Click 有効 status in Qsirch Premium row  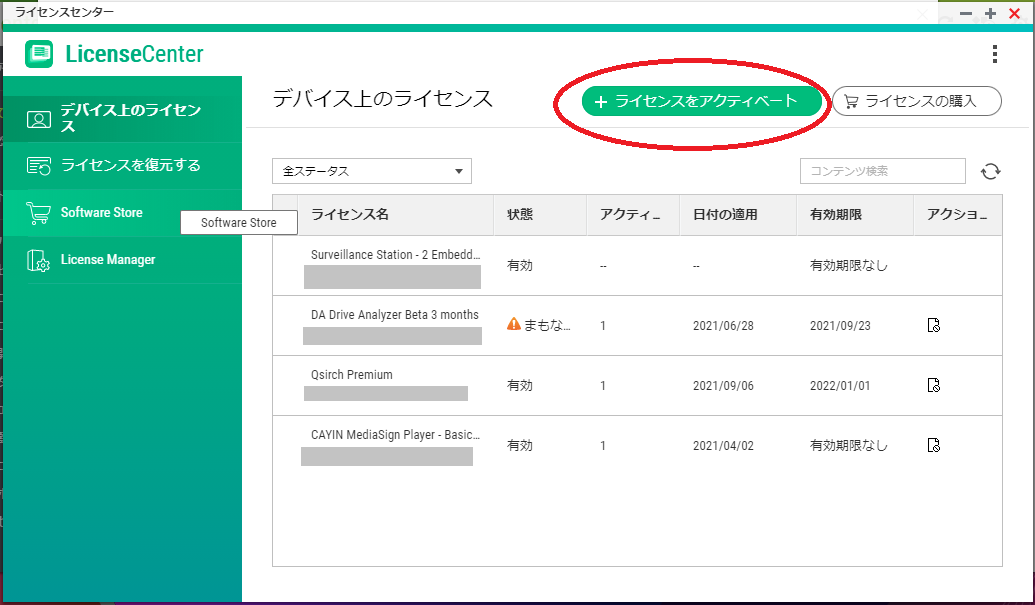(x=519, y=385)
